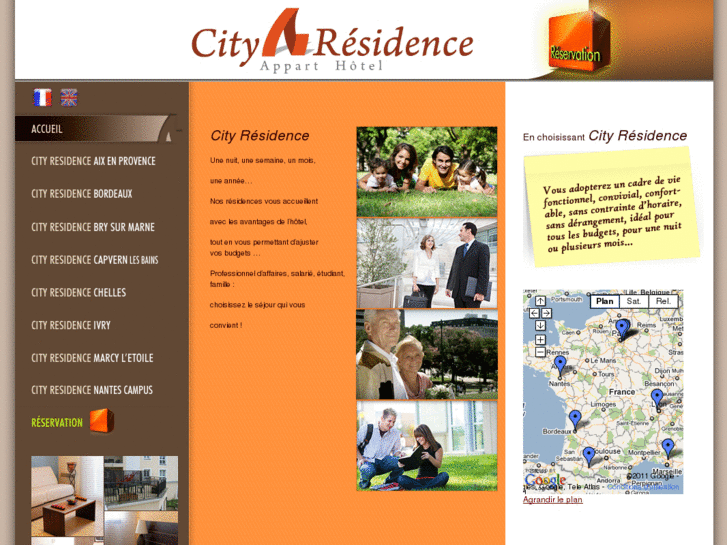Viewport: 727px width, 545px height.
Task: Click the line 'Une nuit, une semaine, un mois,'
Action: pyautogui.click(x=262, y=160)
